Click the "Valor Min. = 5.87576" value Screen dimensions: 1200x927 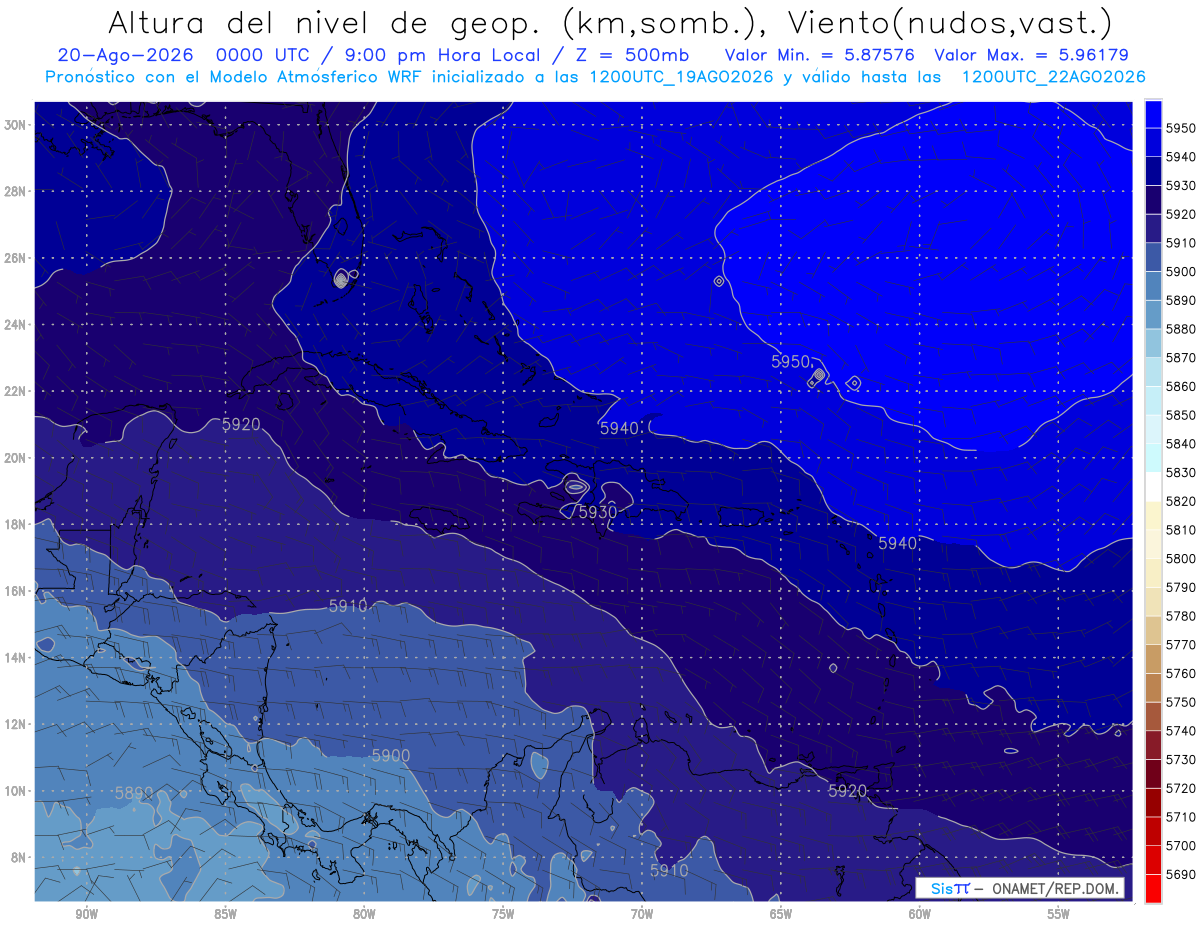(x=819, y=56)
